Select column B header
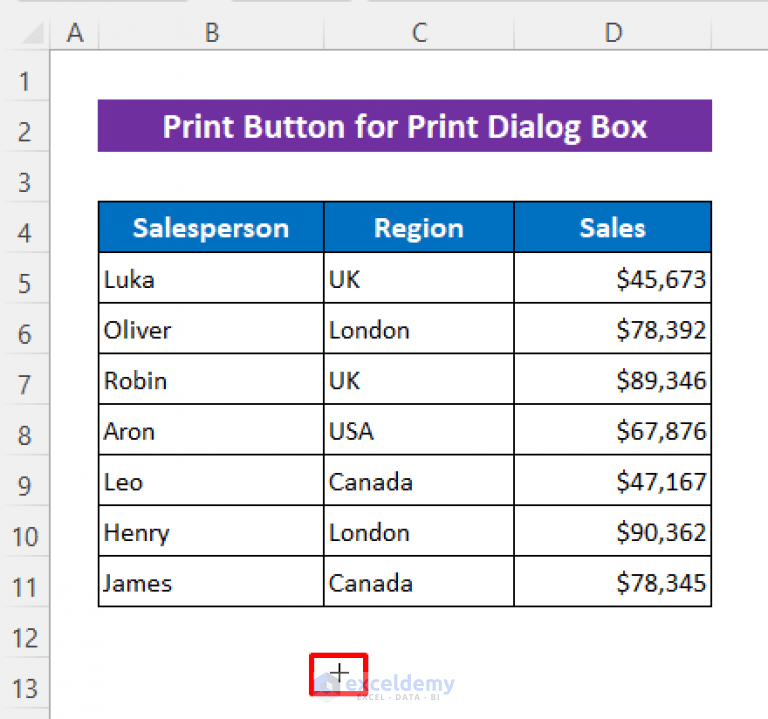The width and height of the screenshot is (768, 719). [x=211, y=33]
